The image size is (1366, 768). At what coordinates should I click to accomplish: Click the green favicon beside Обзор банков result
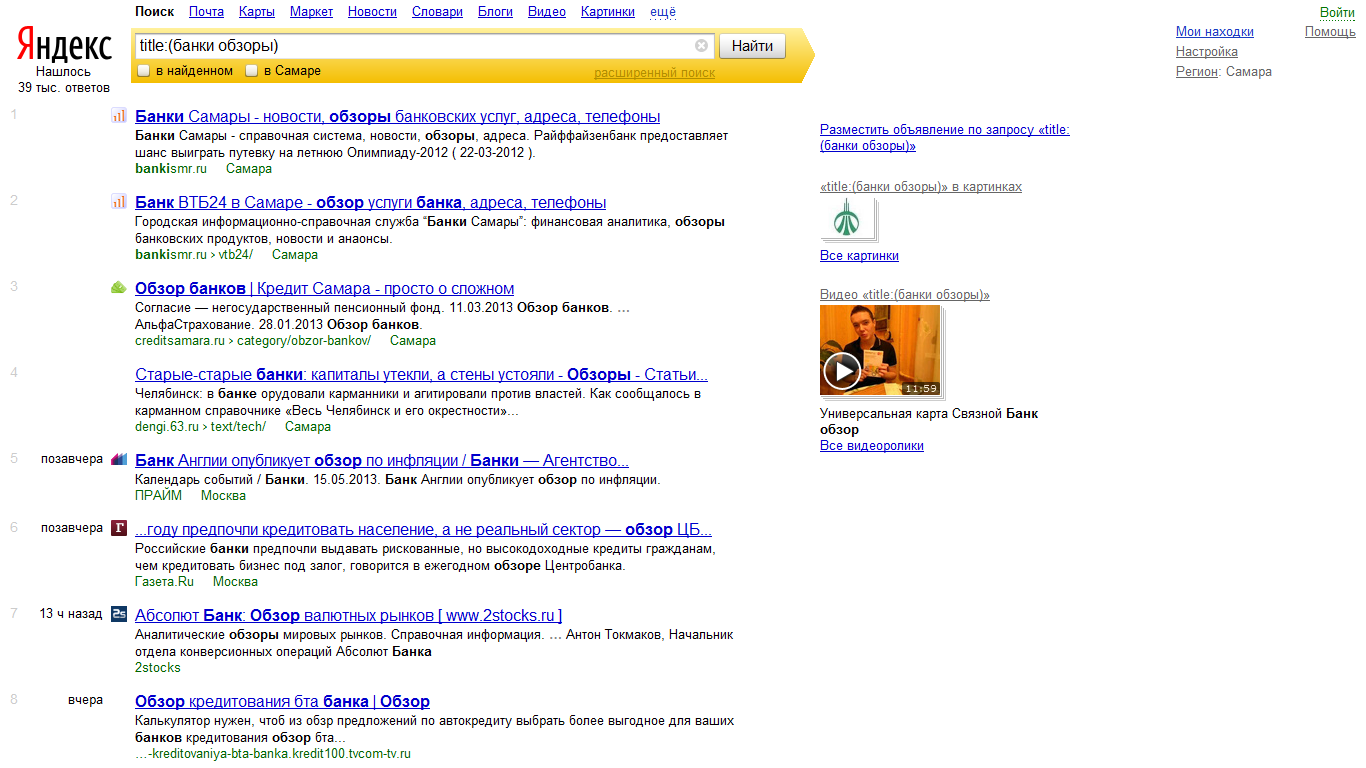(x=119, y=288)
